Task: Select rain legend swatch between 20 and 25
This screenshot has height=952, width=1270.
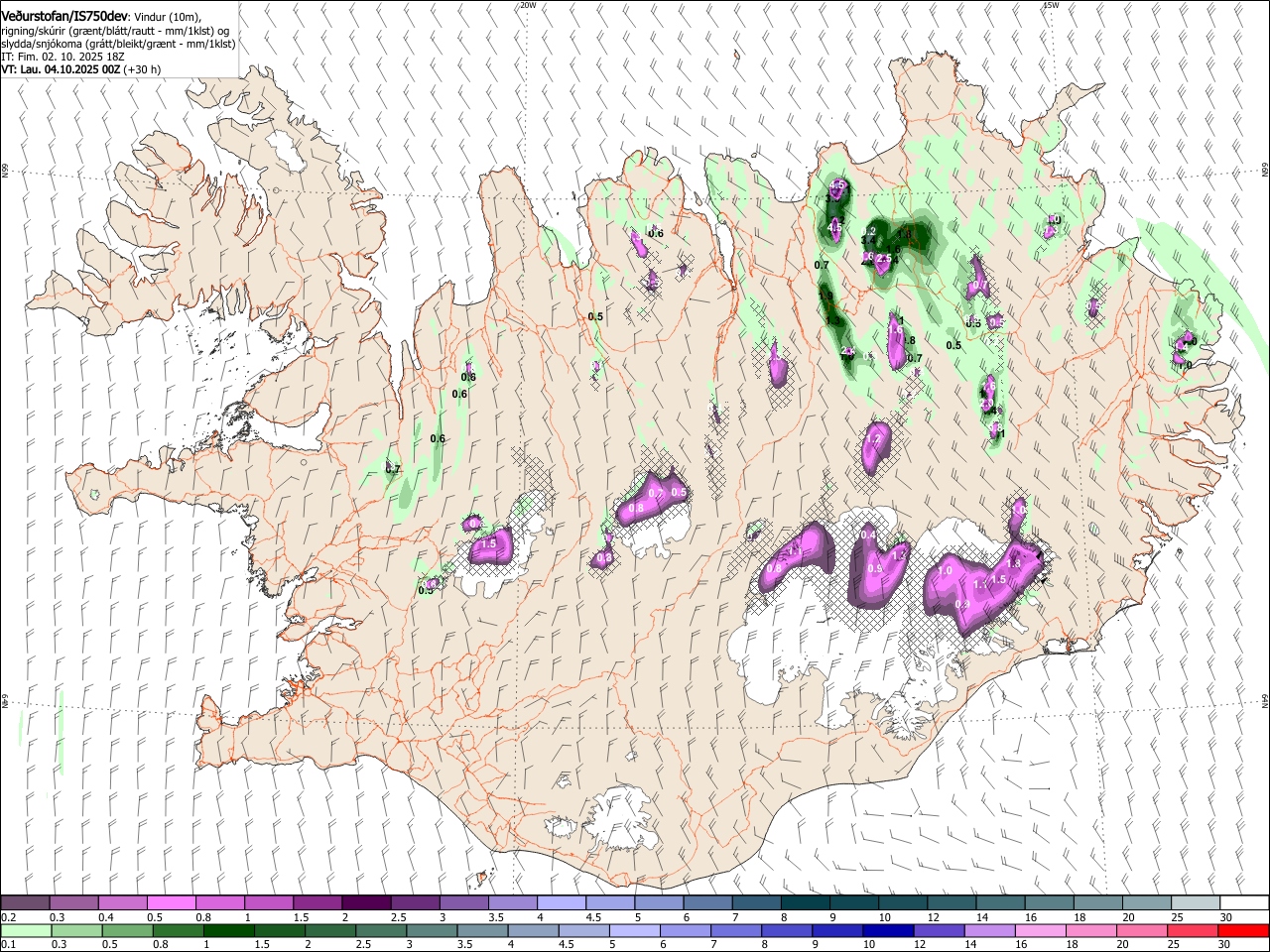Action: tap(1143, 931)
